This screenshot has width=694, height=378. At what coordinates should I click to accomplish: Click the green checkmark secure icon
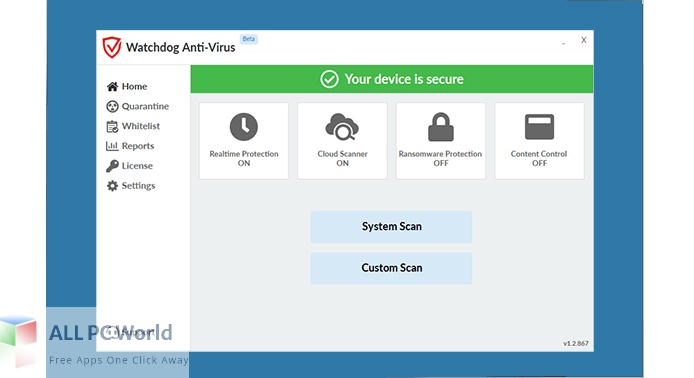329,79
